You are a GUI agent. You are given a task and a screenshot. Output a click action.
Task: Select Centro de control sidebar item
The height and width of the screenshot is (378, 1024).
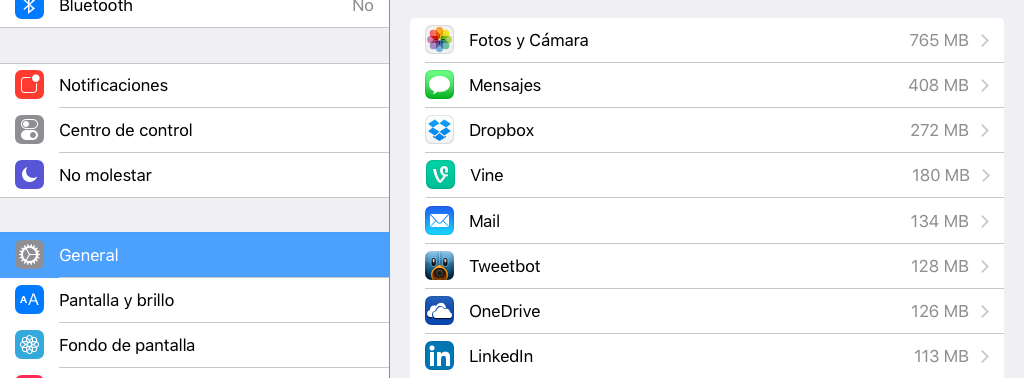[x=195, y=130]
